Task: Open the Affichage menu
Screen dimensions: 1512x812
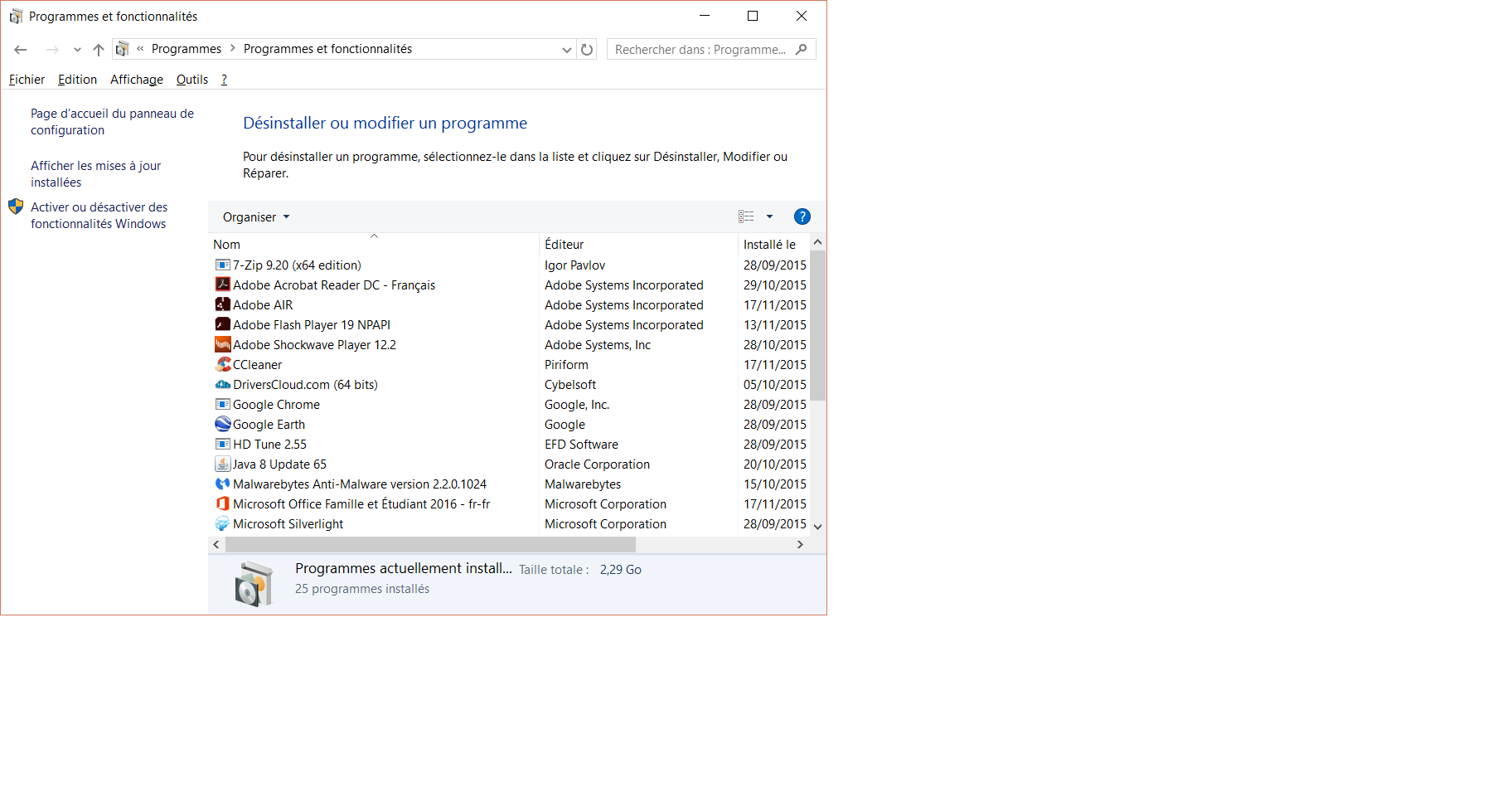Action: point(137,80)
